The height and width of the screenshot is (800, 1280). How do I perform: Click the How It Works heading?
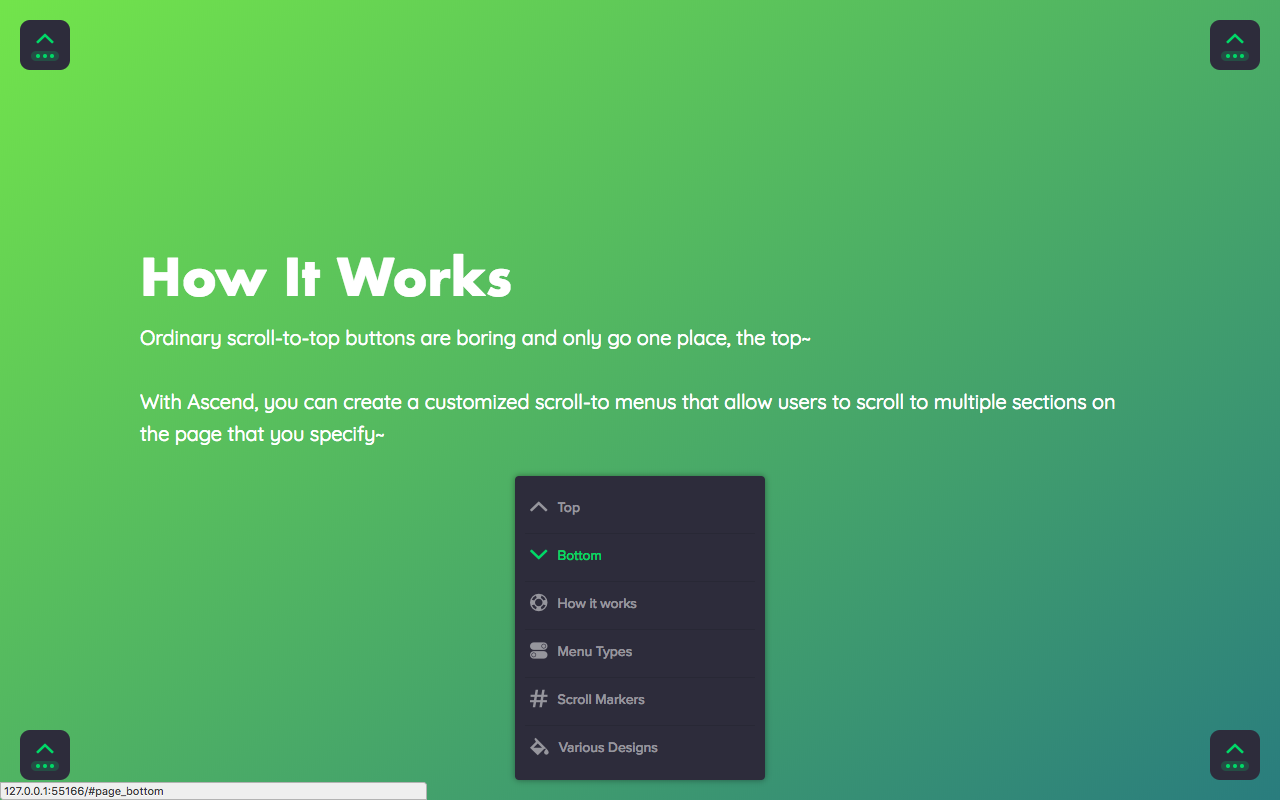coord(326,277)
